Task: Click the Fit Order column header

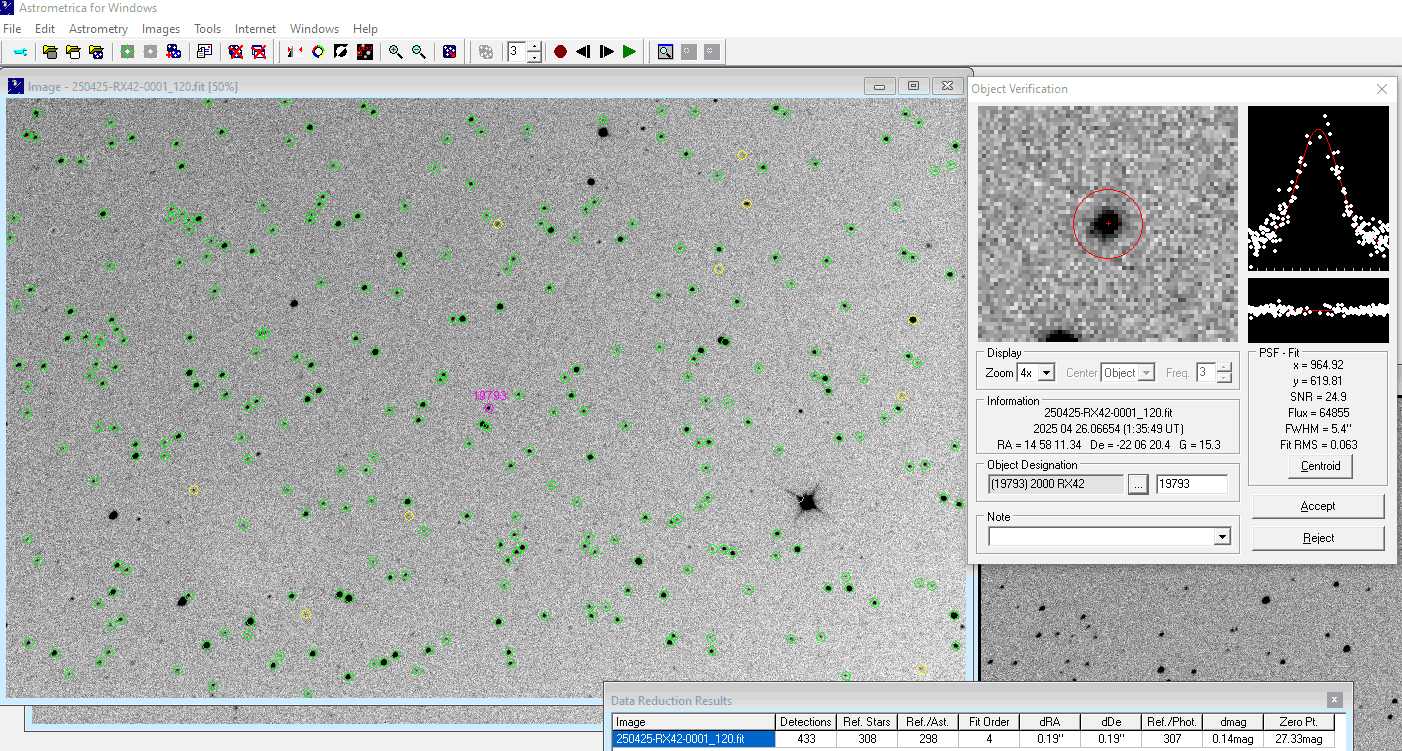Action: (x=989, y=722)
